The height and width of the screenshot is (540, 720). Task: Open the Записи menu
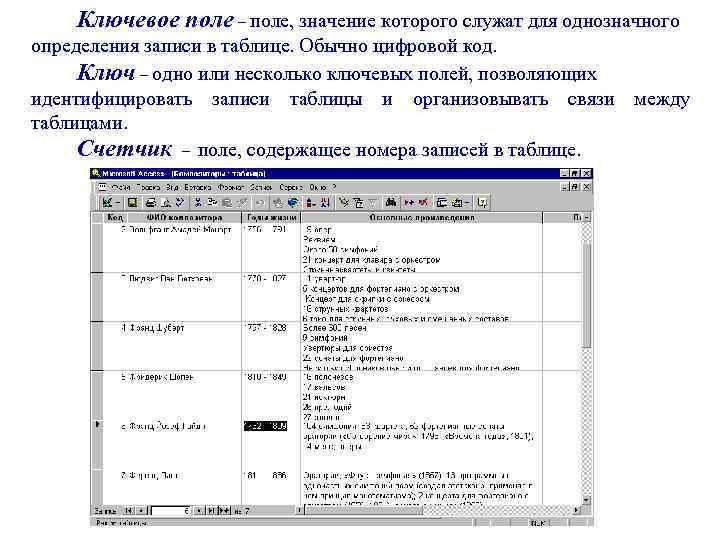point(261,187)
